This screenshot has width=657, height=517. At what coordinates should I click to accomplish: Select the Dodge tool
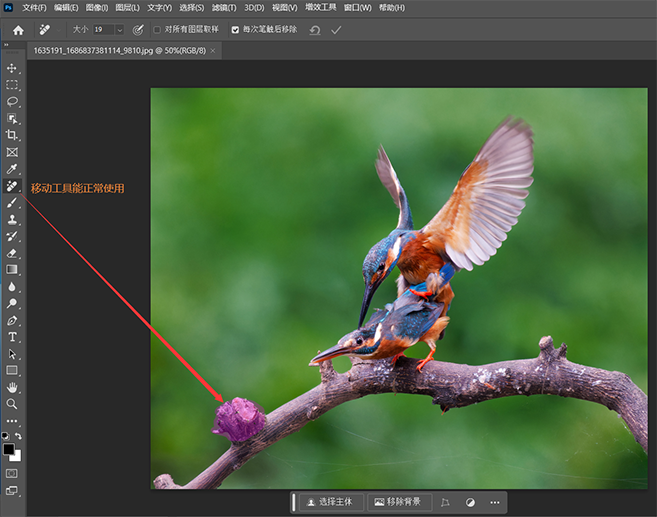pos(12,303)
